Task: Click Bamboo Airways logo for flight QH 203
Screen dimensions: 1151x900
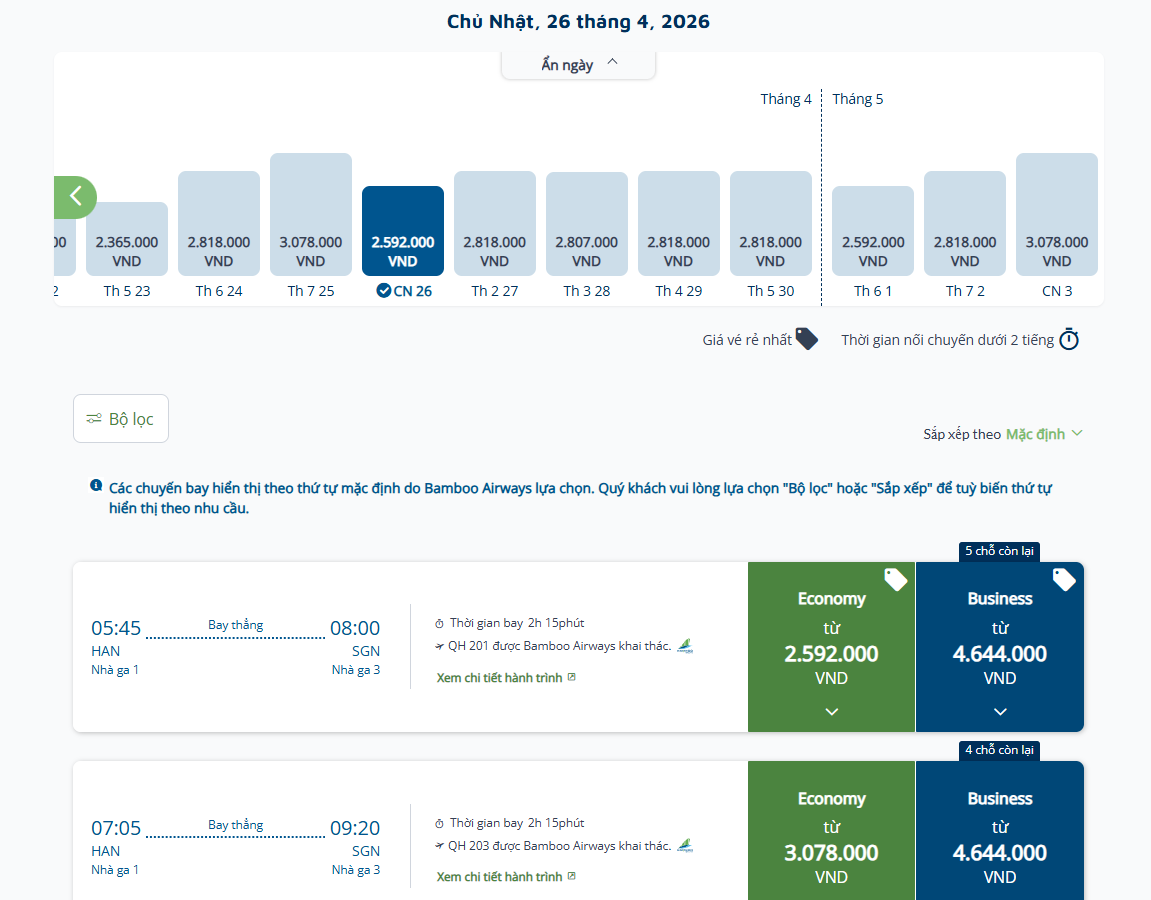Action: (x=685, y=846)
